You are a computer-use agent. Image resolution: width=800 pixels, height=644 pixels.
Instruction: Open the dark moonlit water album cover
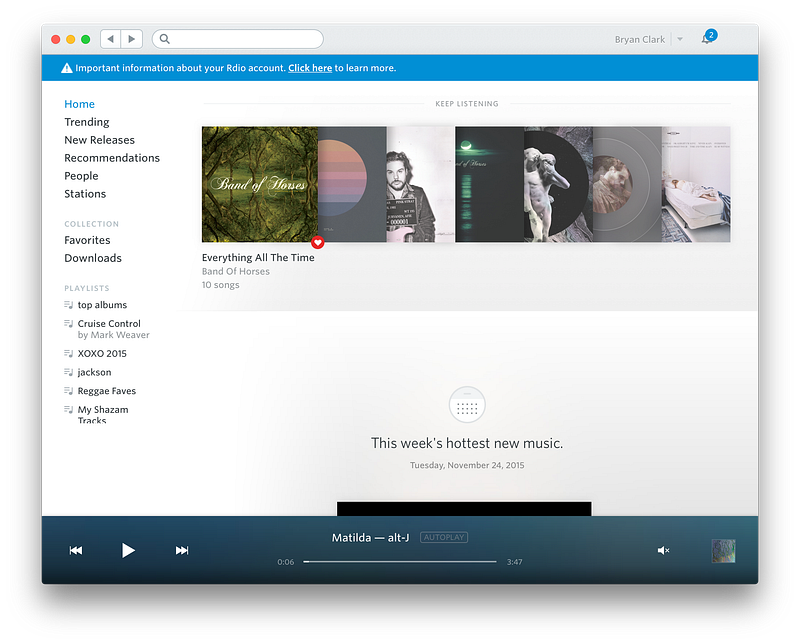click(x=489, y=184)
